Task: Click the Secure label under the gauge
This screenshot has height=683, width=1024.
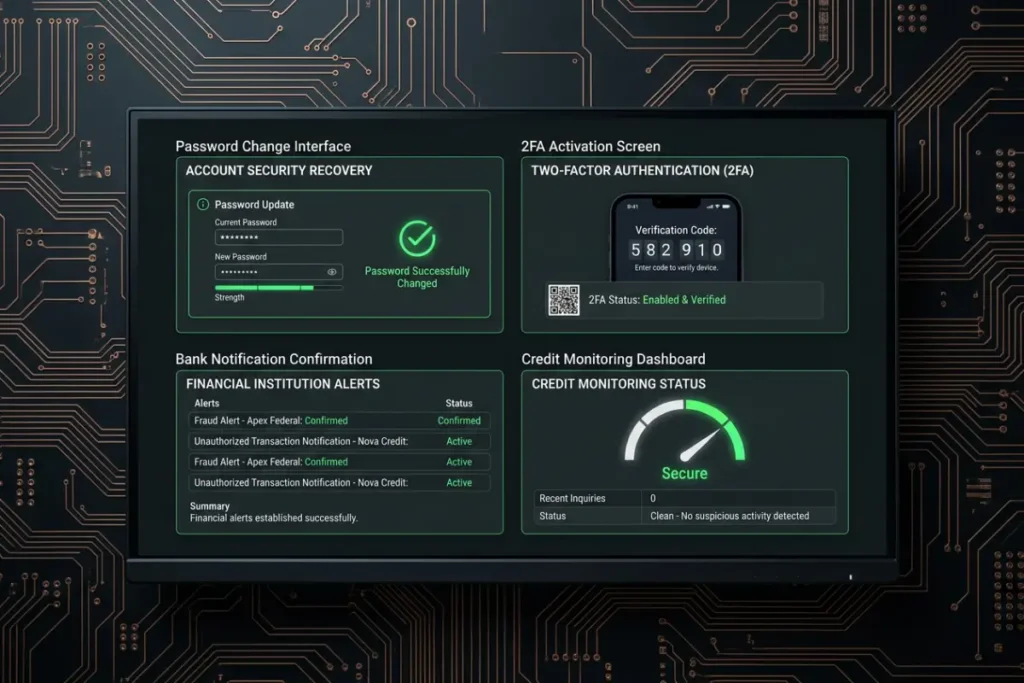Action: pos(684,473)
